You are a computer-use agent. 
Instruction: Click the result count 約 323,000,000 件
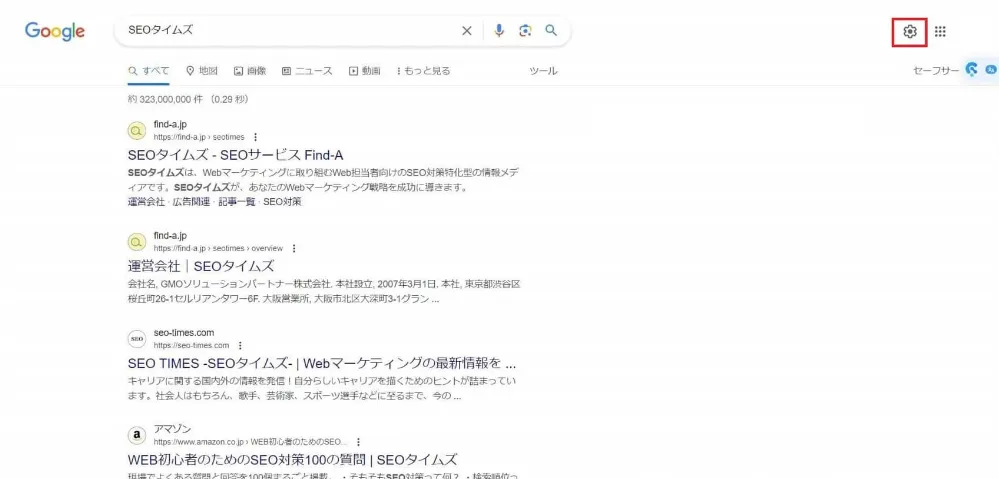[168, 99]
